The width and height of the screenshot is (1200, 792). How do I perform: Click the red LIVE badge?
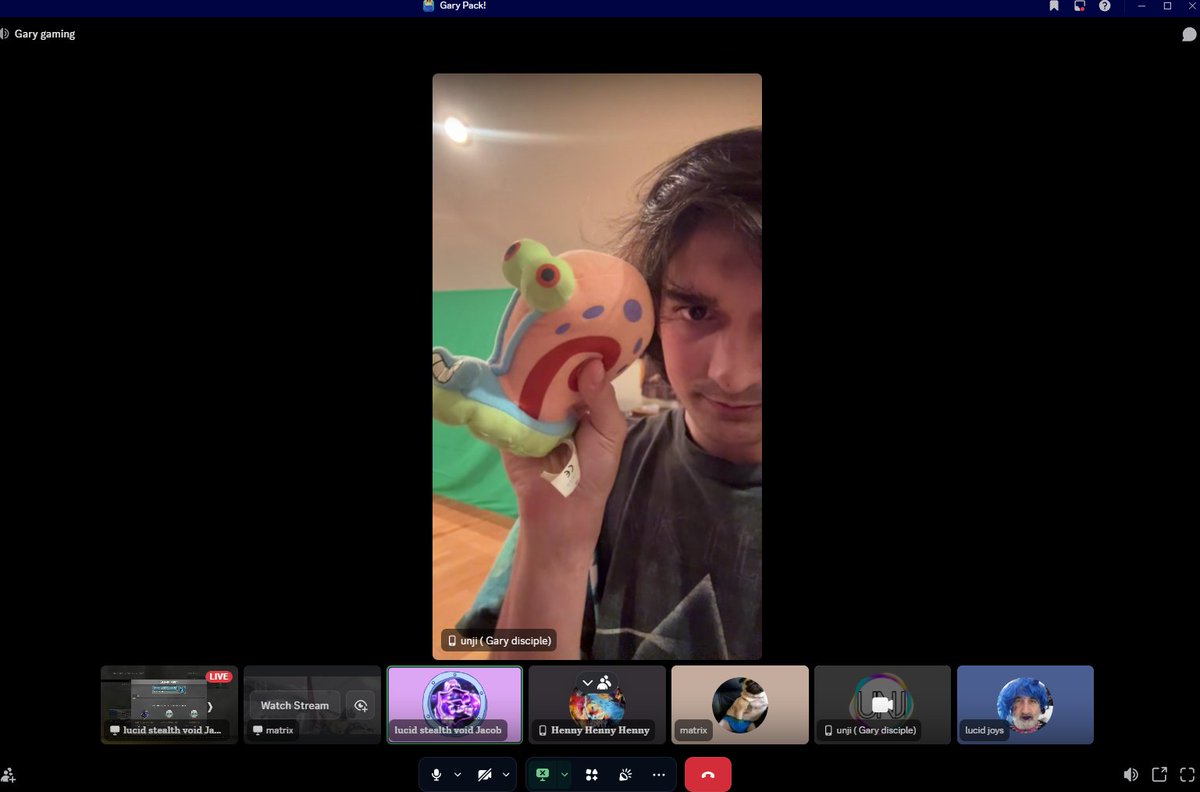(x=219, y=677)
